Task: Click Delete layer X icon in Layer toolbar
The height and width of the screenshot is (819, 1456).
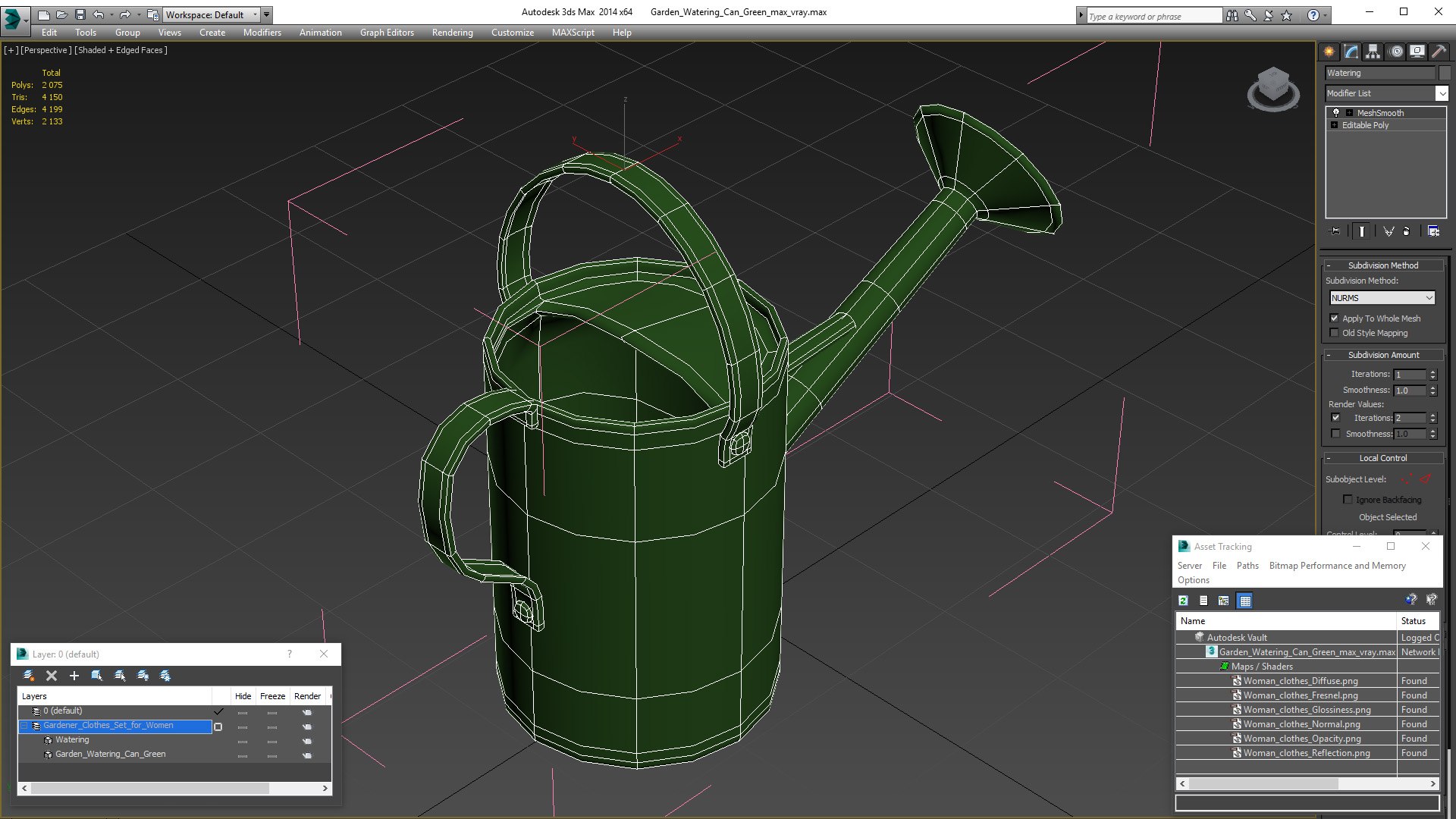Action: point(52,676)
